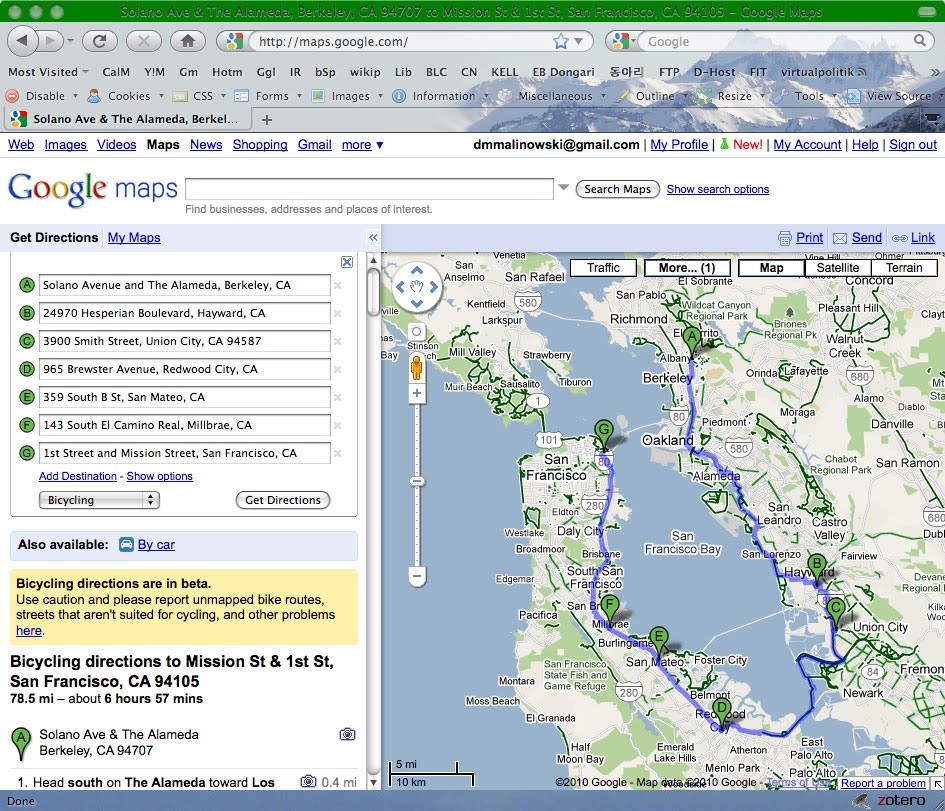This screenshot has height=811, width=945.
Task: Click the beta warning here link
Action: (x=29, y=630)
